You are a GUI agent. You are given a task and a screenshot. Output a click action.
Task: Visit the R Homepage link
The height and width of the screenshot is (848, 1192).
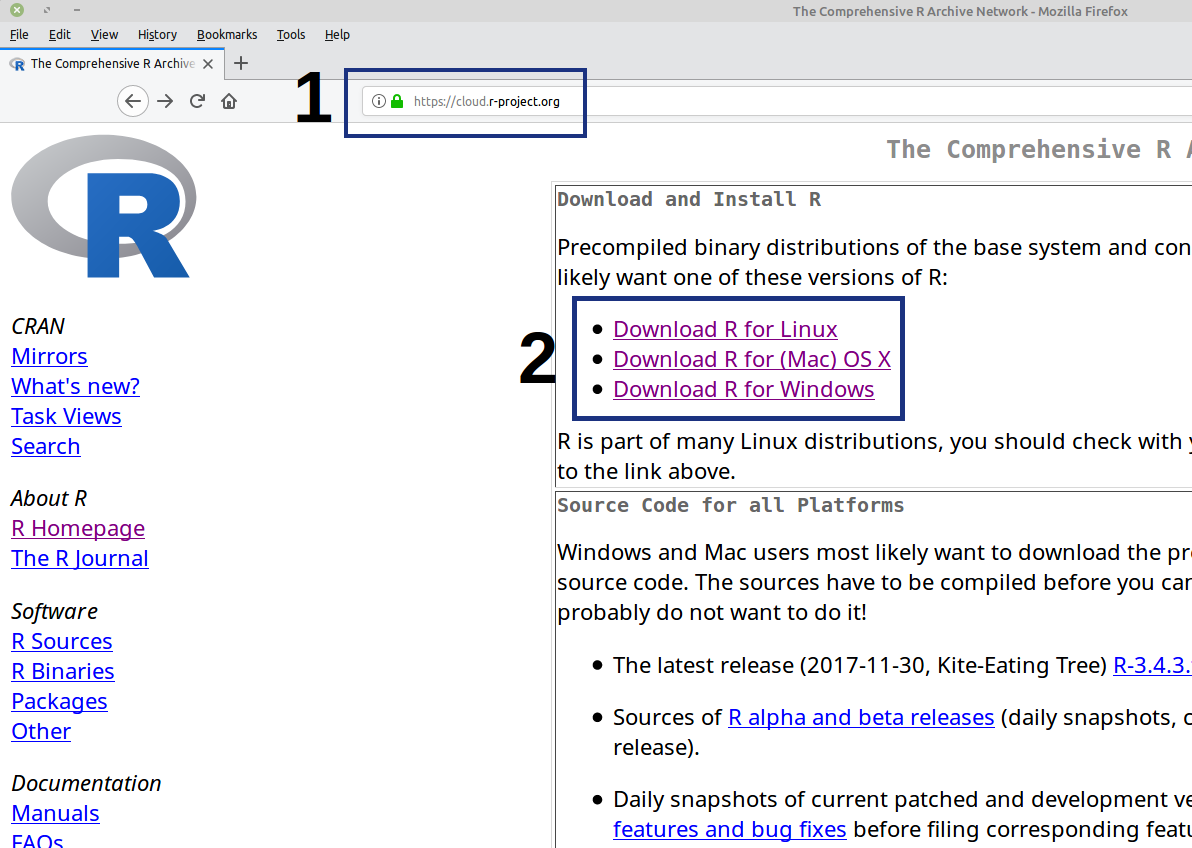click(x=78, y=528)
